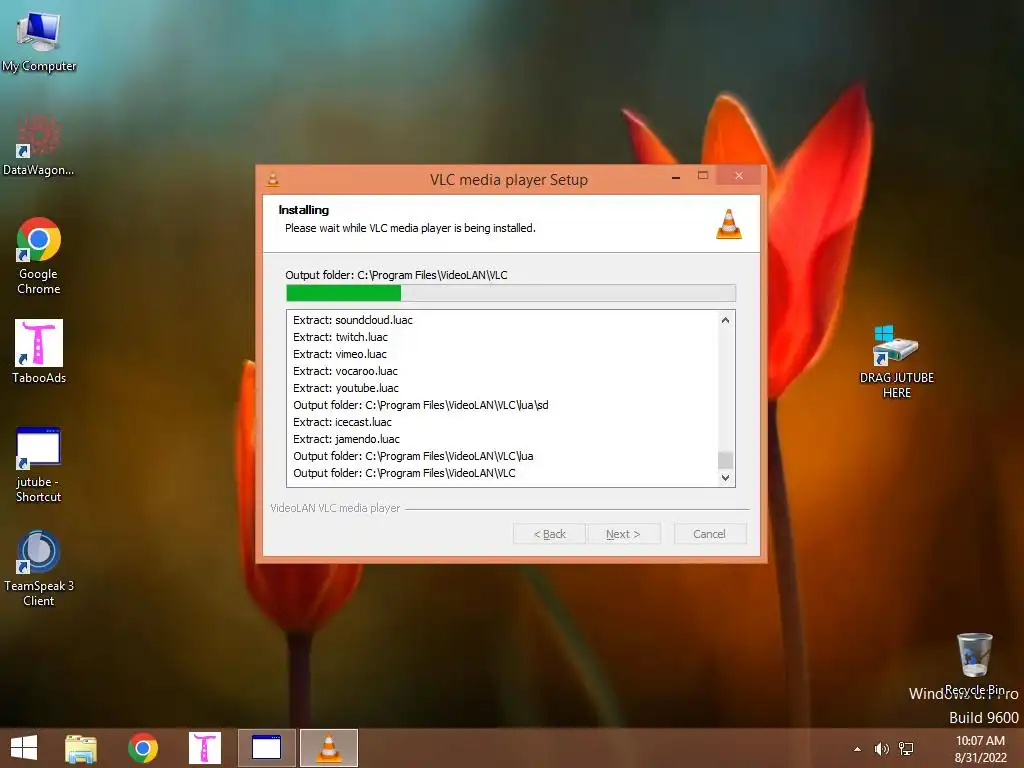
Task: Click the disabled Back button
Action: click(549, 534)
